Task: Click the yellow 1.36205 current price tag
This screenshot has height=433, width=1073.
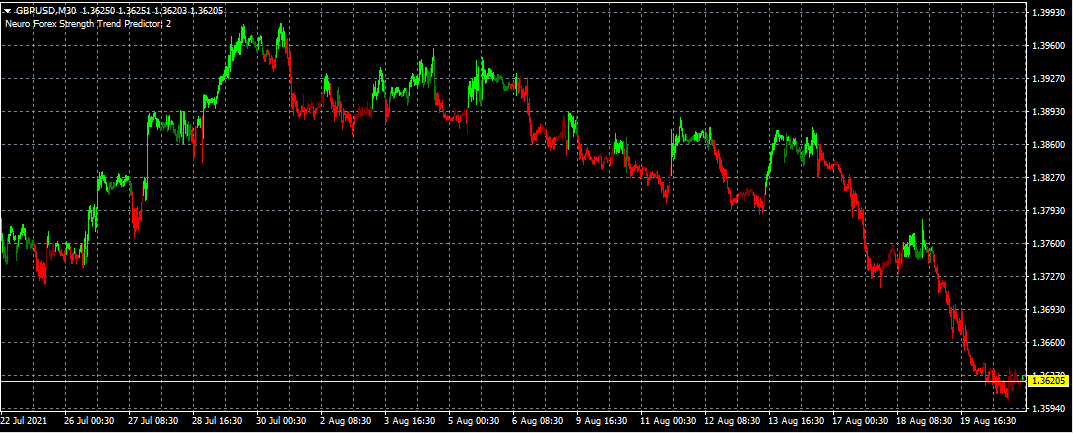Action: tap(1048, 380)
